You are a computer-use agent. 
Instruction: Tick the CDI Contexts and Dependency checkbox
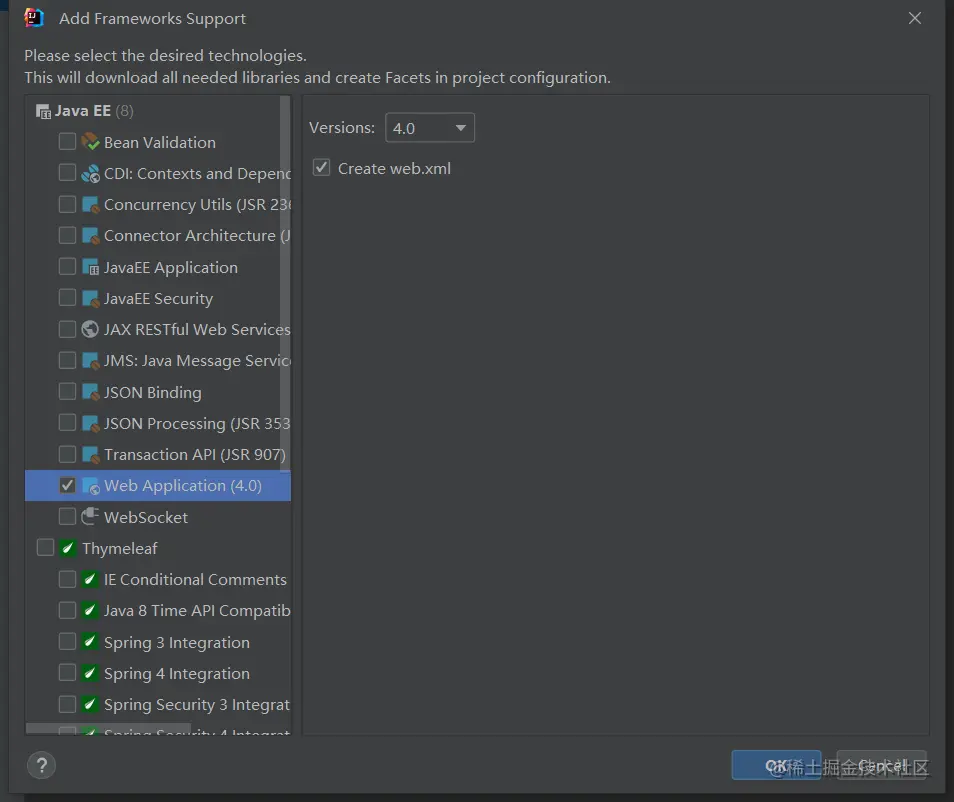coord(67,173)
